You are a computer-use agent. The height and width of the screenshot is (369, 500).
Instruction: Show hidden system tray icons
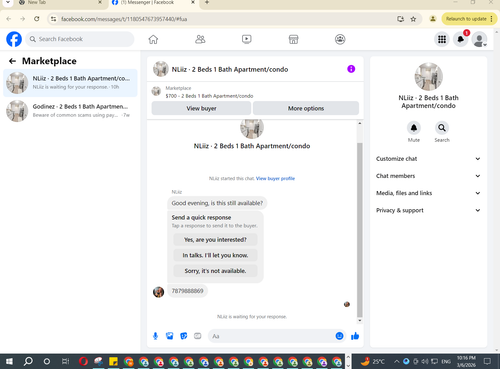[397, 361]
